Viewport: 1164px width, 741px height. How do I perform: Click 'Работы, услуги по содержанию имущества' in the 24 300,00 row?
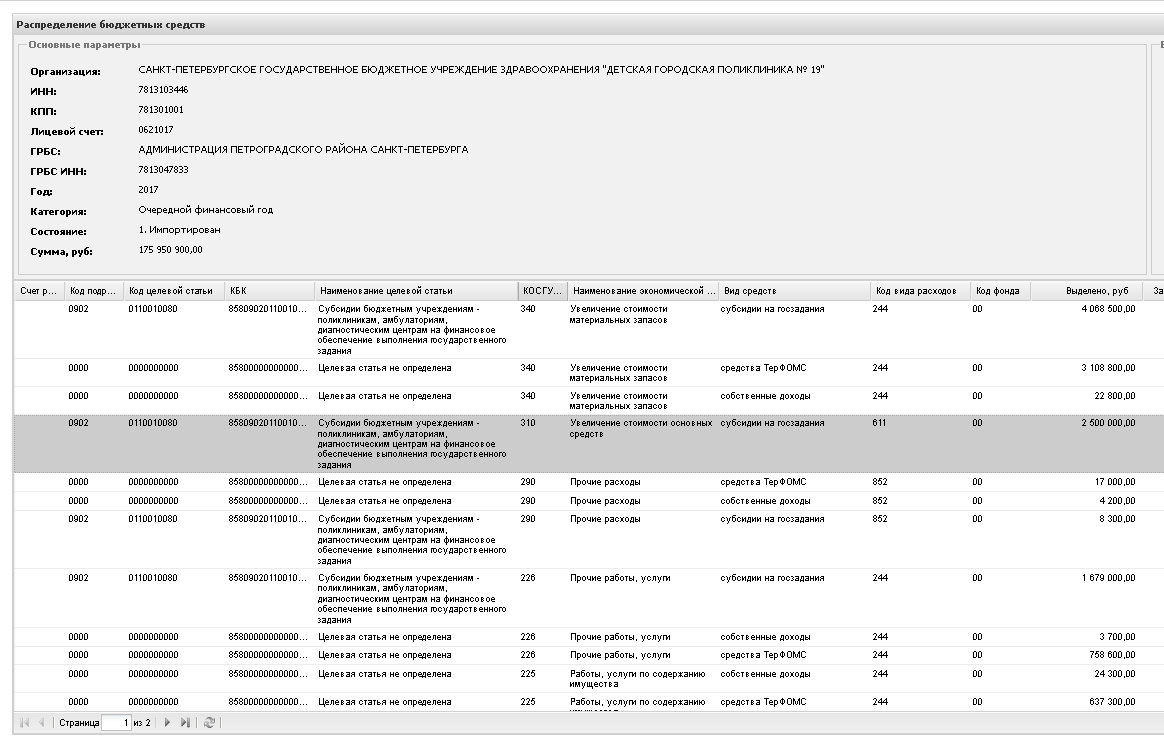(x=637, y=679)
